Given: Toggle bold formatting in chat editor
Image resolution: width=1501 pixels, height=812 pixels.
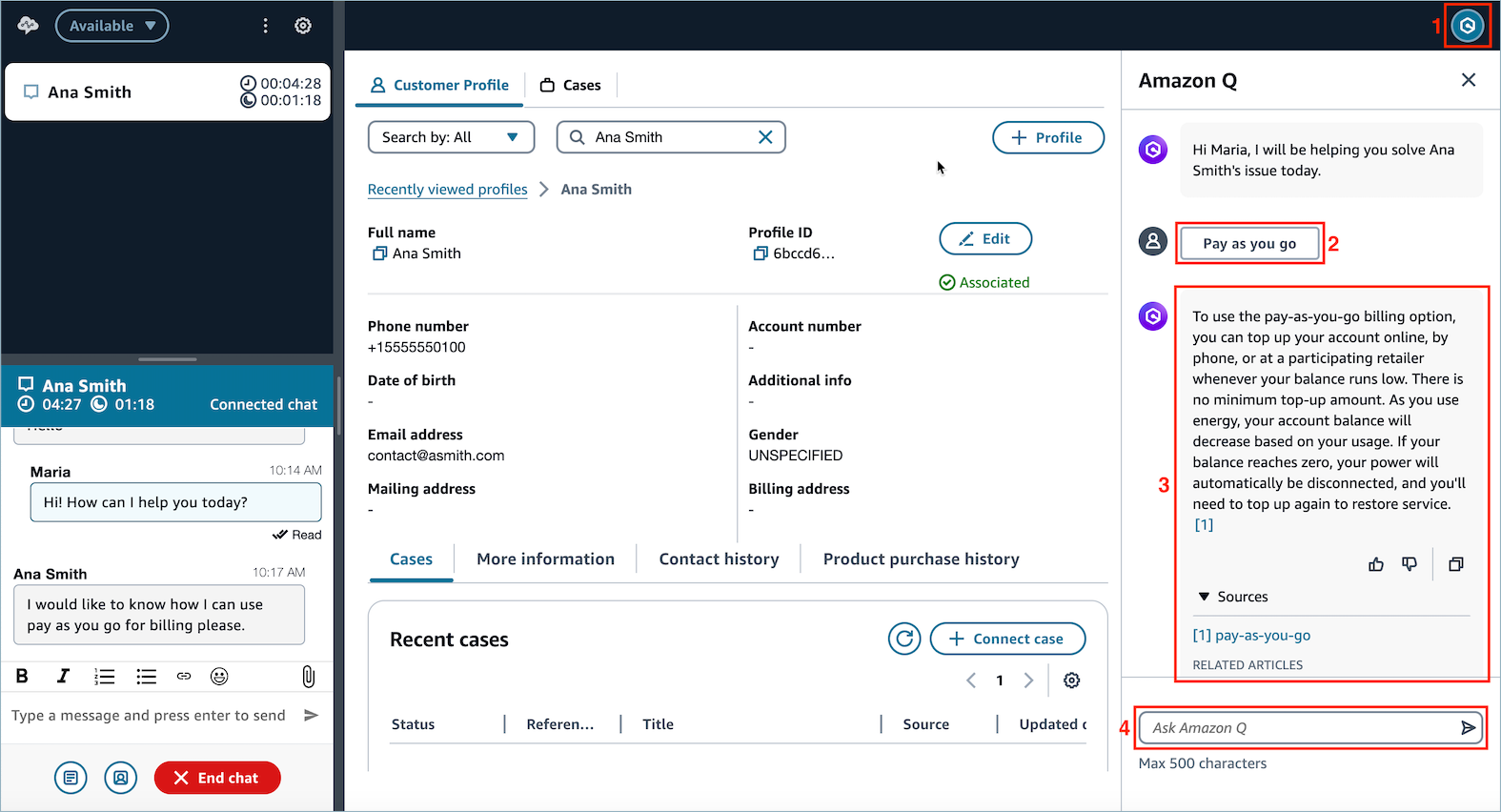Looking at the screenshot, I should 22,677.
